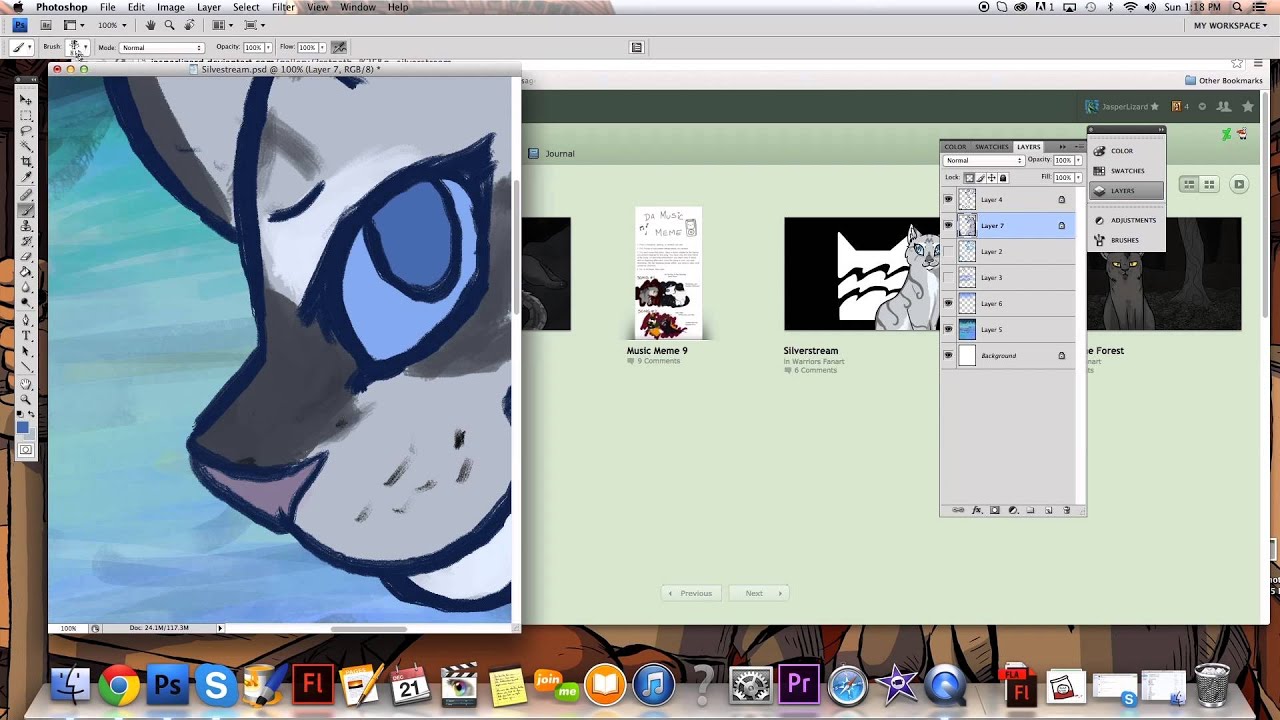
Task: Select the Paint Bucket tool
Action: click(26, 271)
